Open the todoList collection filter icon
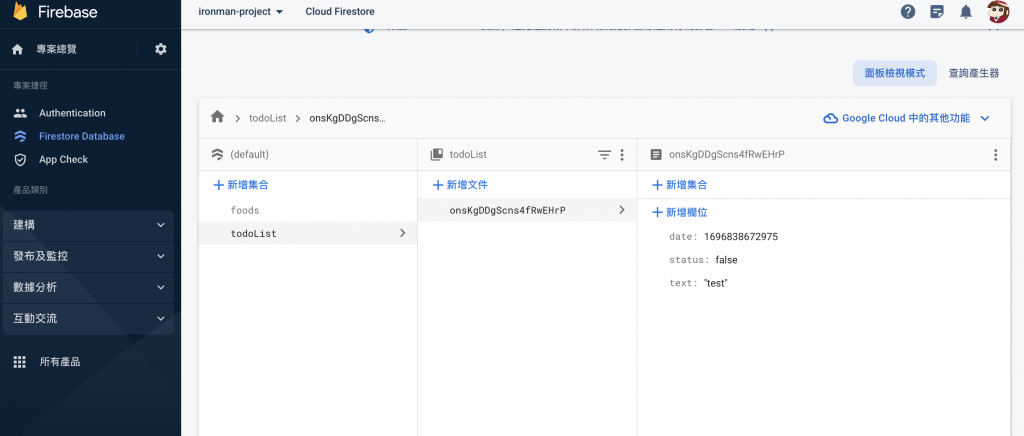Viewport: 1024px width, 436px height. [604, 155]
